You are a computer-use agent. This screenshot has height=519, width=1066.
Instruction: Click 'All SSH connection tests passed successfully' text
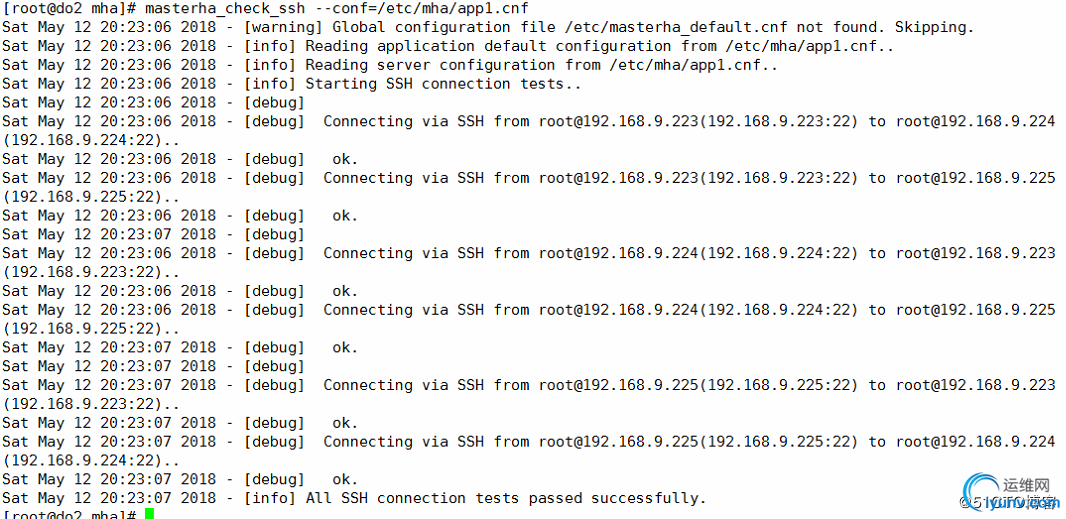tap(506, 498)
